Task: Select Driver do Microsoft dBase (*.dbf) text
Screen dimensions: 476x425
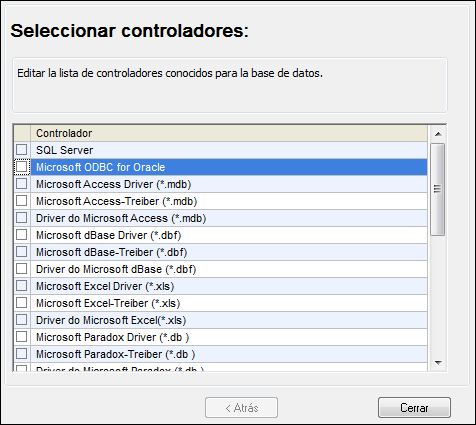Action: click(116, 269)
